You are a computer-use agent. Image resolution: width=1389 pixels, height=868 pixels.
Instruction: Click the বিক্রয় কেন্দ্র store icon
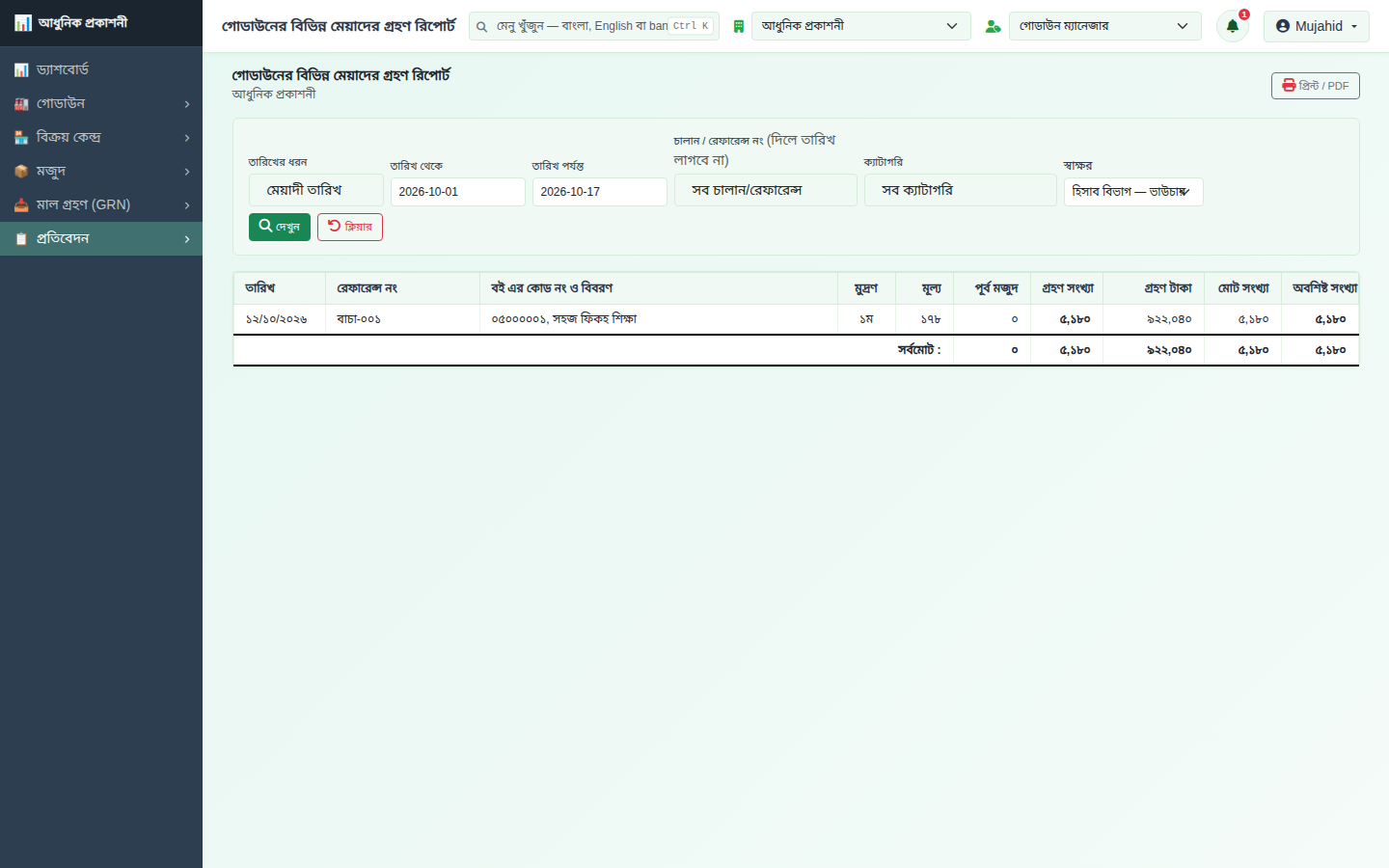(21, 138)
